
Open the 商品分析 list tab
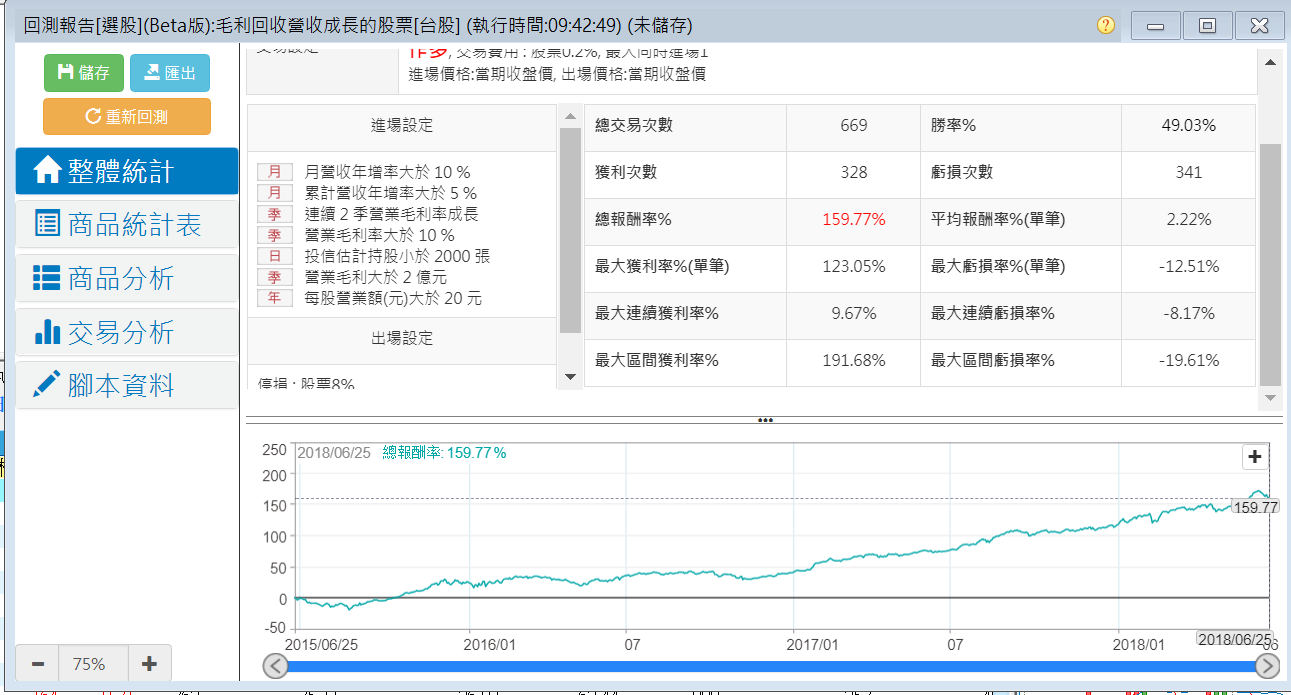click(x=127, y=278)
